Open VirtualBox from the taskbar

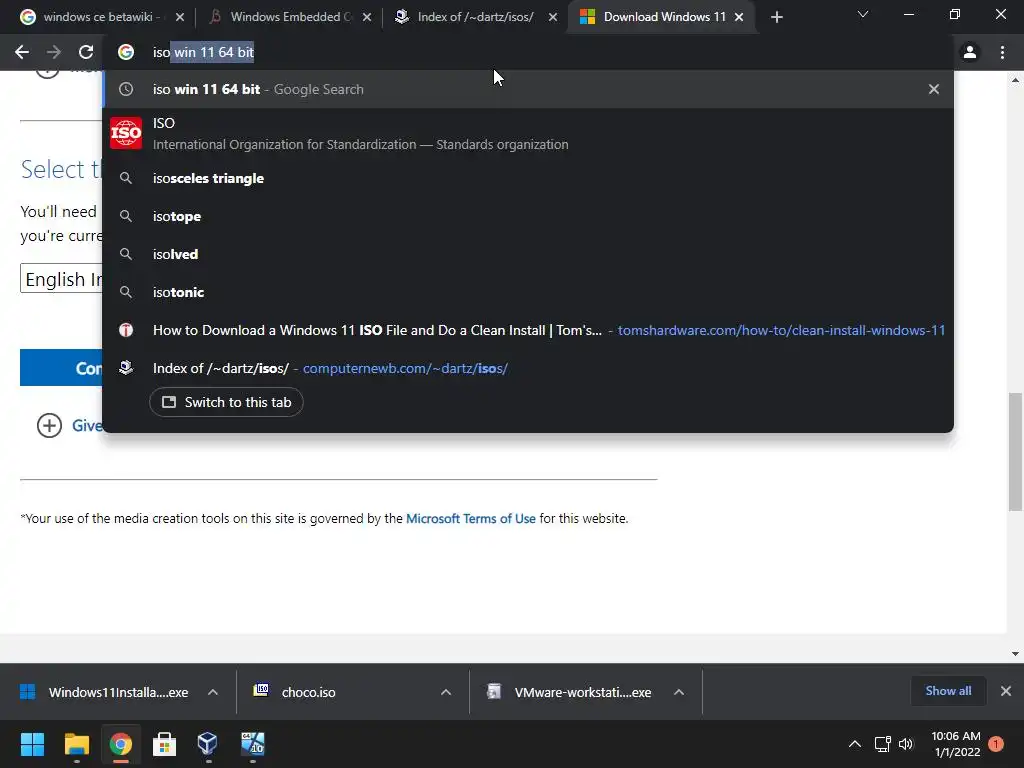pyautogui.click(x=208, y=744)
